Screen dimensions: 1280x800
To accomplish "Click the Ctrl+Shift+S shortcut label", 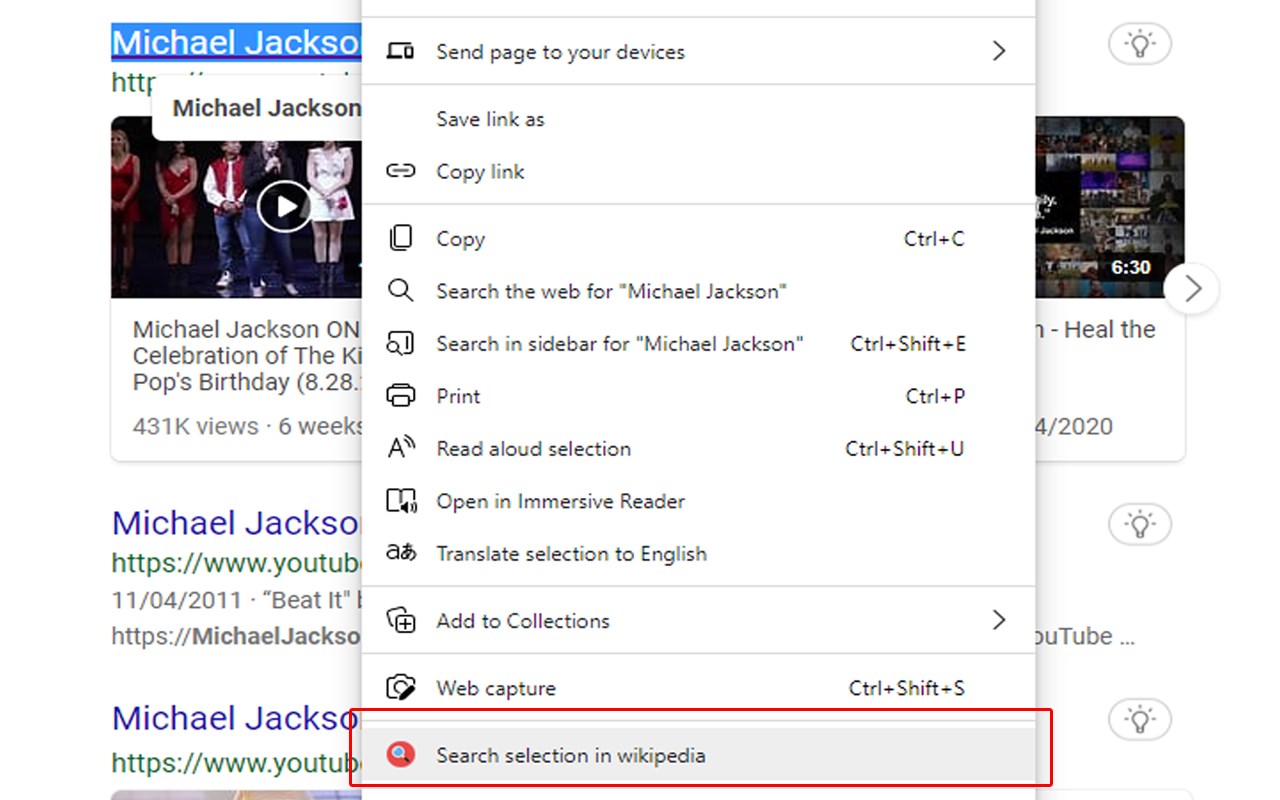I will pos(906,688).
